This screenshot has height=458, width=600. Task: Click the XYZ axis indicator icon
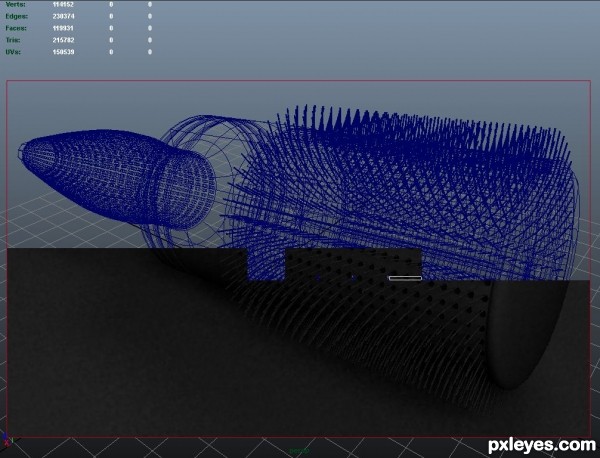click(x=6, y=440)
